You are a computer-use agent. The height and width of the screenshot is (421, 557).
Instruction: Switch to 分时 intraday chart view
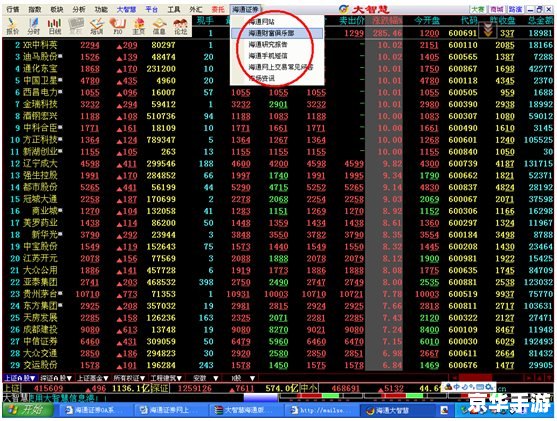(33, 26)
